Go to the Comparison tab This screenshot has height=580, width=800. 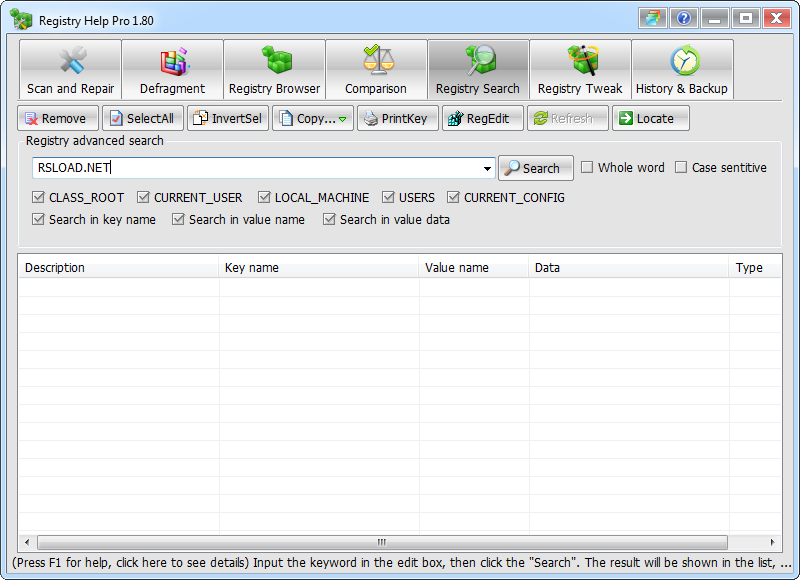tap(376, 69)
